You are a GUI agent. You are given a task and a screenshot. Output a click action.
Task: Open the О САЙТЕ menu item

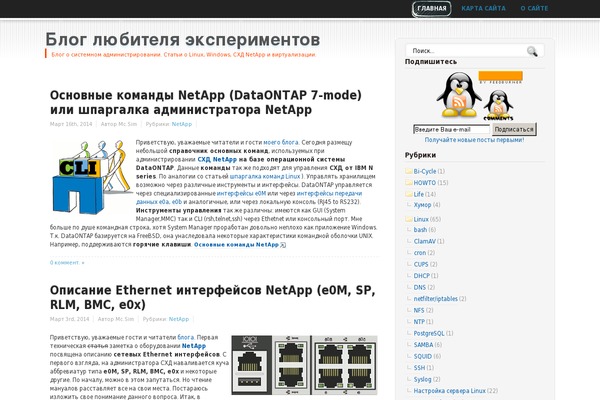click(534, 8)
